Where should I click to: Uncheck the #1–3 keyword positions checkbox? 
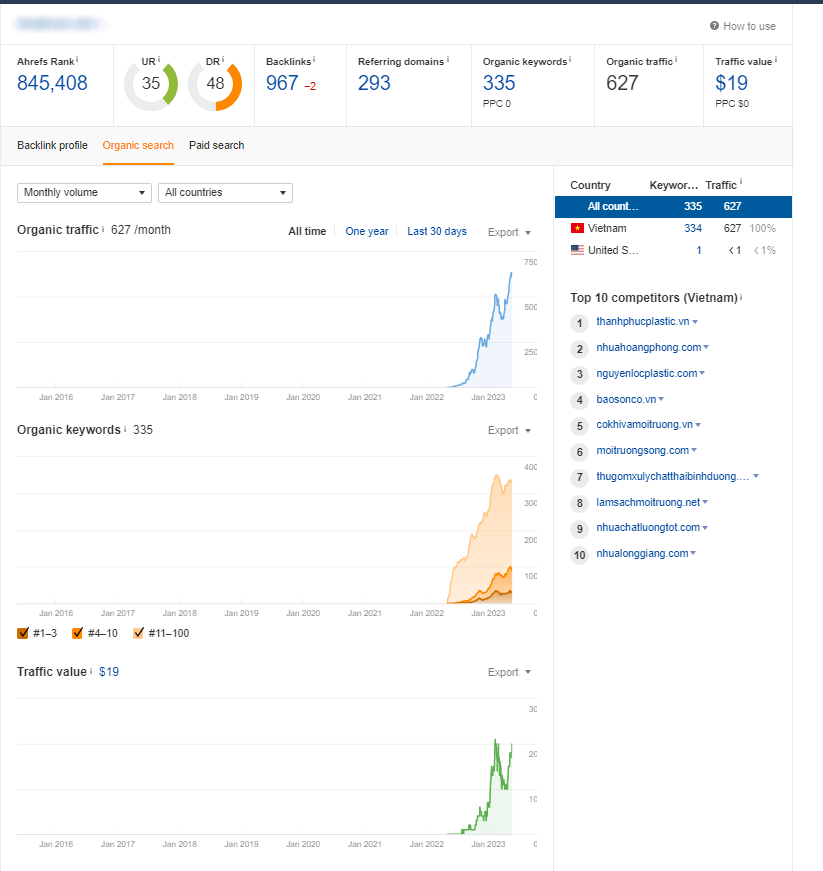tap(24, 633)
